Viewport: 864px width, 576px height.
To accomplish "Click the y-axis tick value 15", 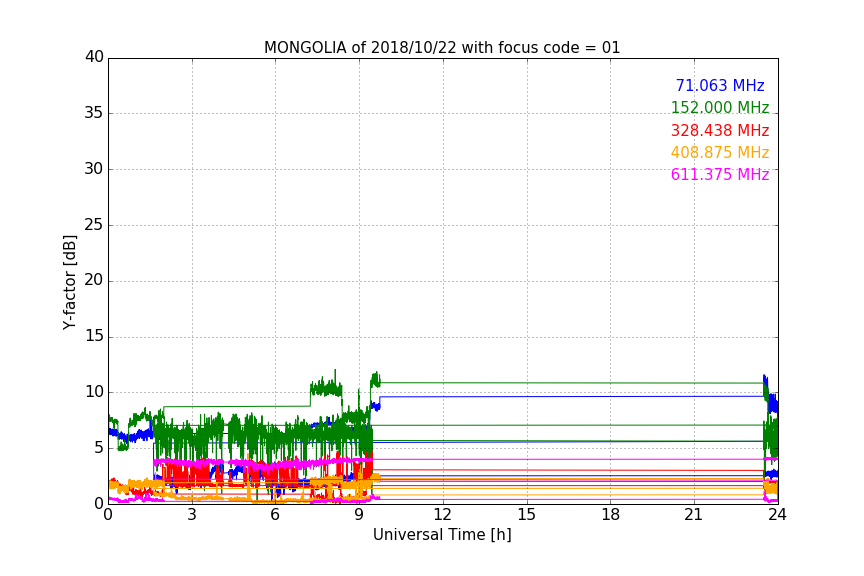I will click(x=94, y=336).
